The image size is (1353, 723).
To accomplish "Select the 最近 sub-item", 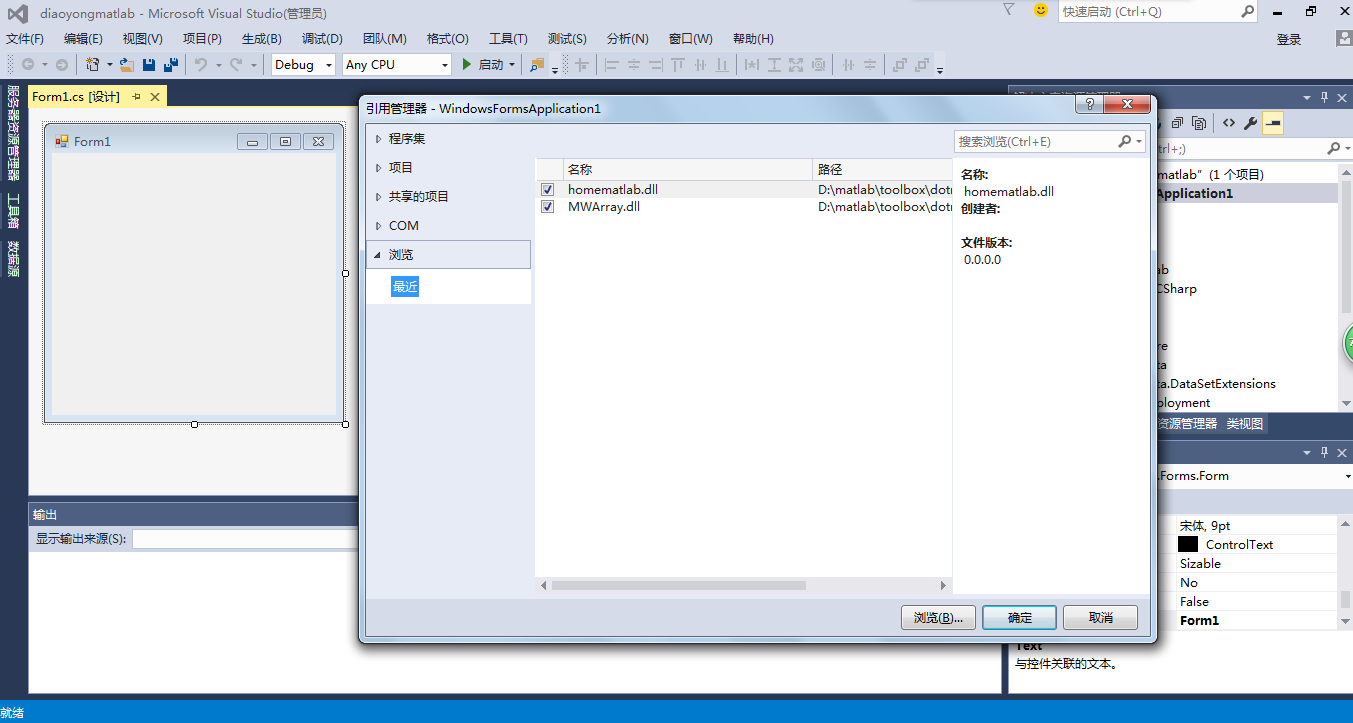I will pyautogui.click(x=405, y=287).
